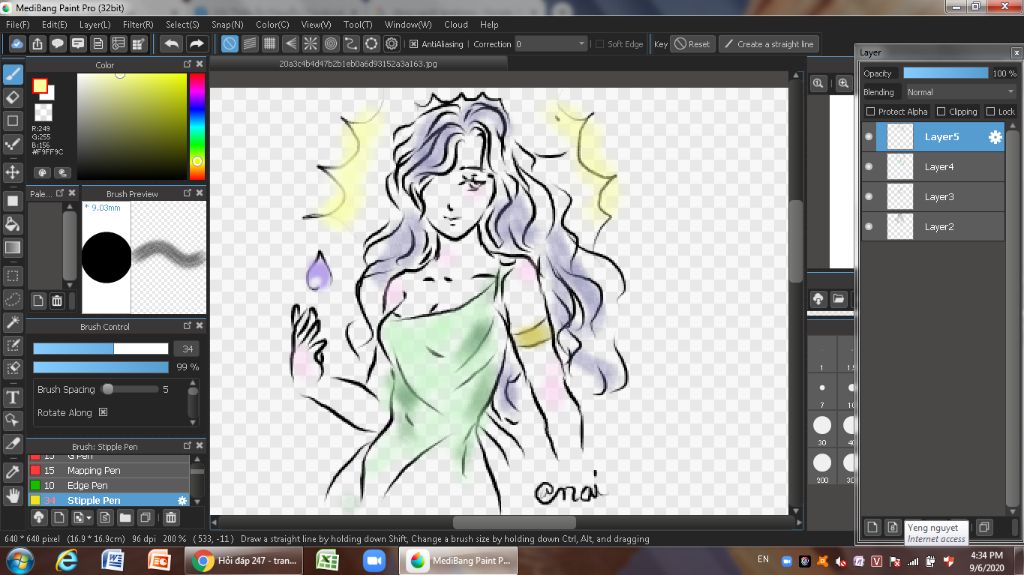The width and height of the screenshot is (1024, 575).
Task: Undock the Color panel
Action: pos(187,64)
